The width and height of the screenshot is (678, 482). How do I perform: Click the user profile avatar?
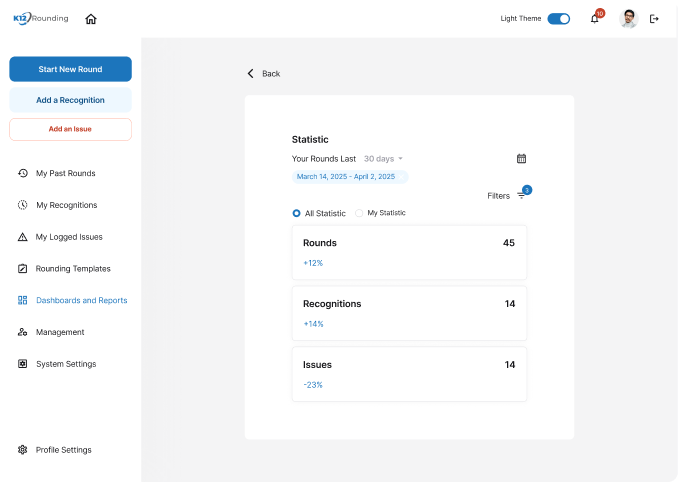(628, 19)
